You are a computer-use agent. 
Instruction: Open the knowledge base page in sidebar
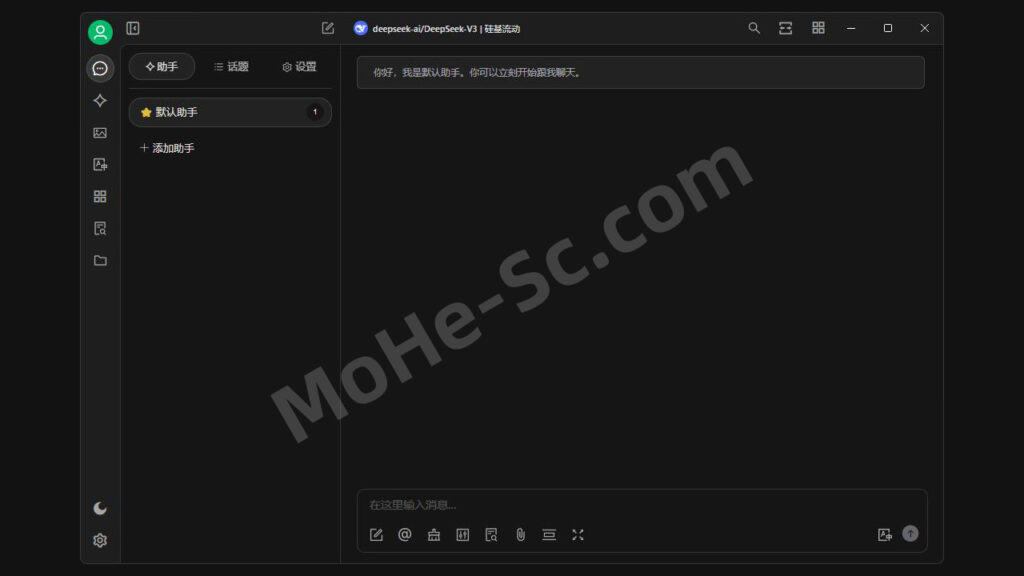point(100,229)
